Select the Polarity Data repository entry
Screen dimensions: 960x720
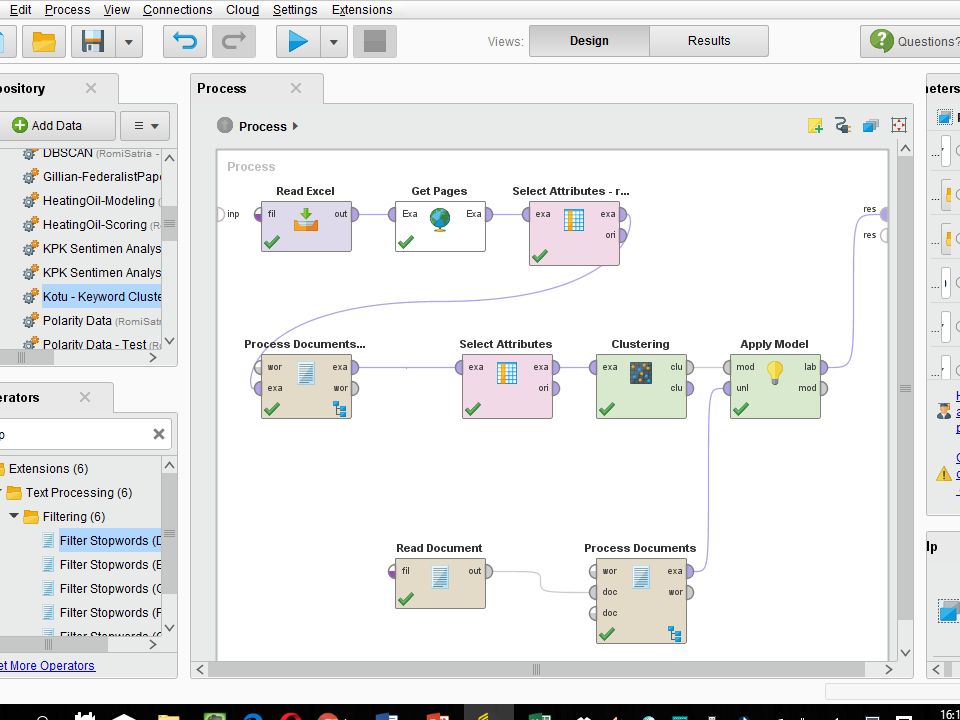coord(91,321)
